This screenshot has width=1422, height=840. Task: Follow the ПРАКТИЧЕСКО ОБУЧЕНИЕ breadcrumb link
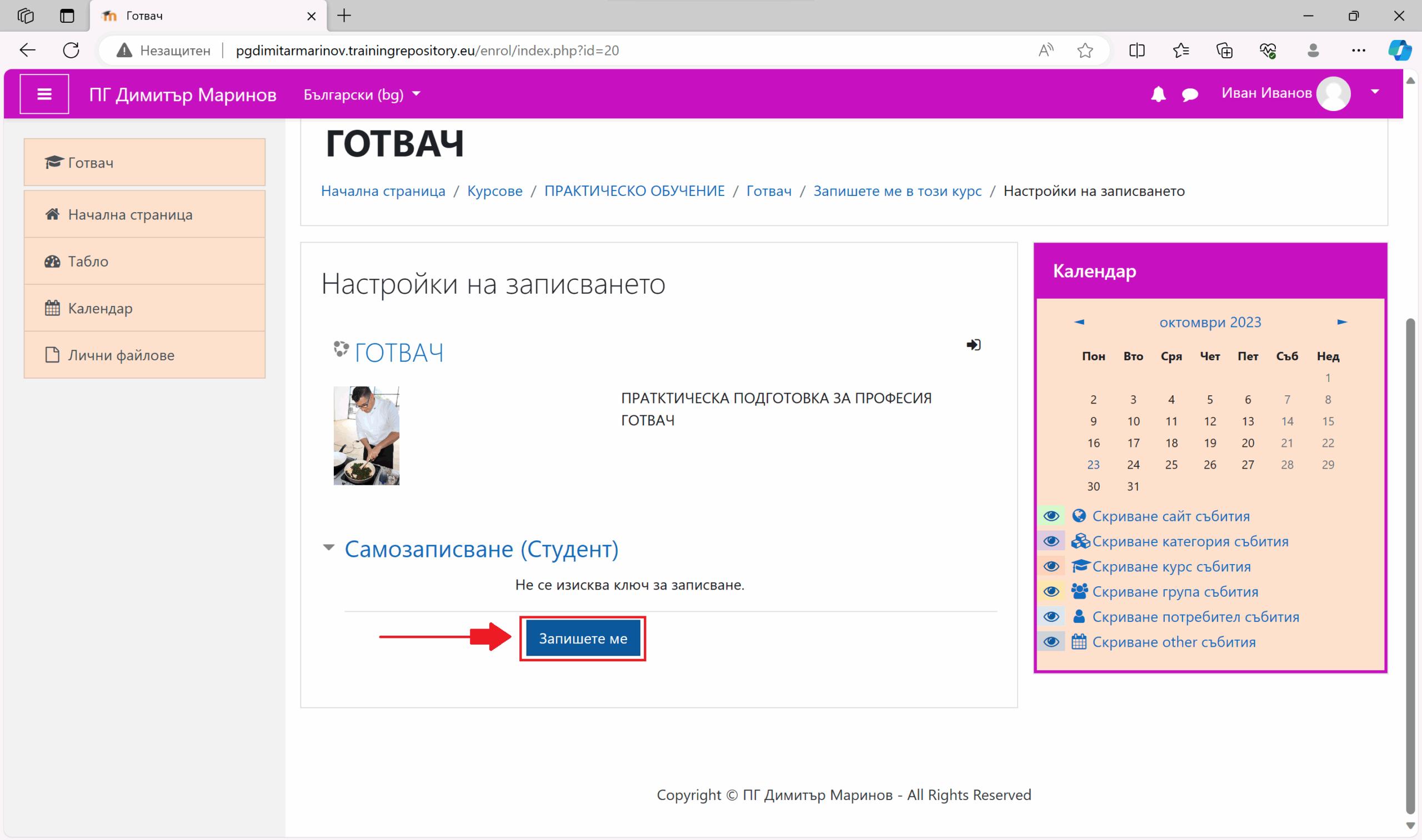pos(634,191)
